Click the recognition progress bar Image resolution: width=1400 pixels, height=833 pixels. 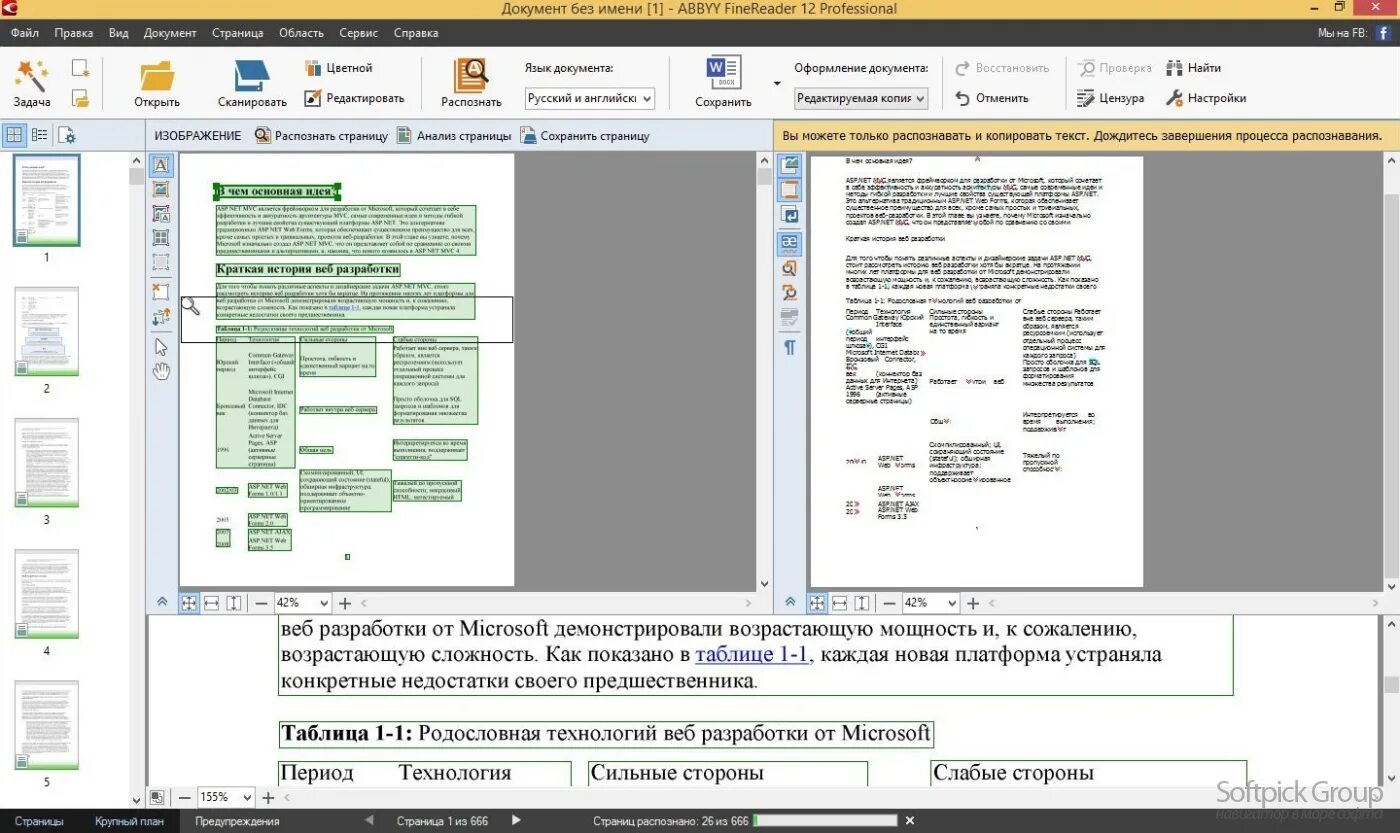pyautogui.click(x=826, y=821)
